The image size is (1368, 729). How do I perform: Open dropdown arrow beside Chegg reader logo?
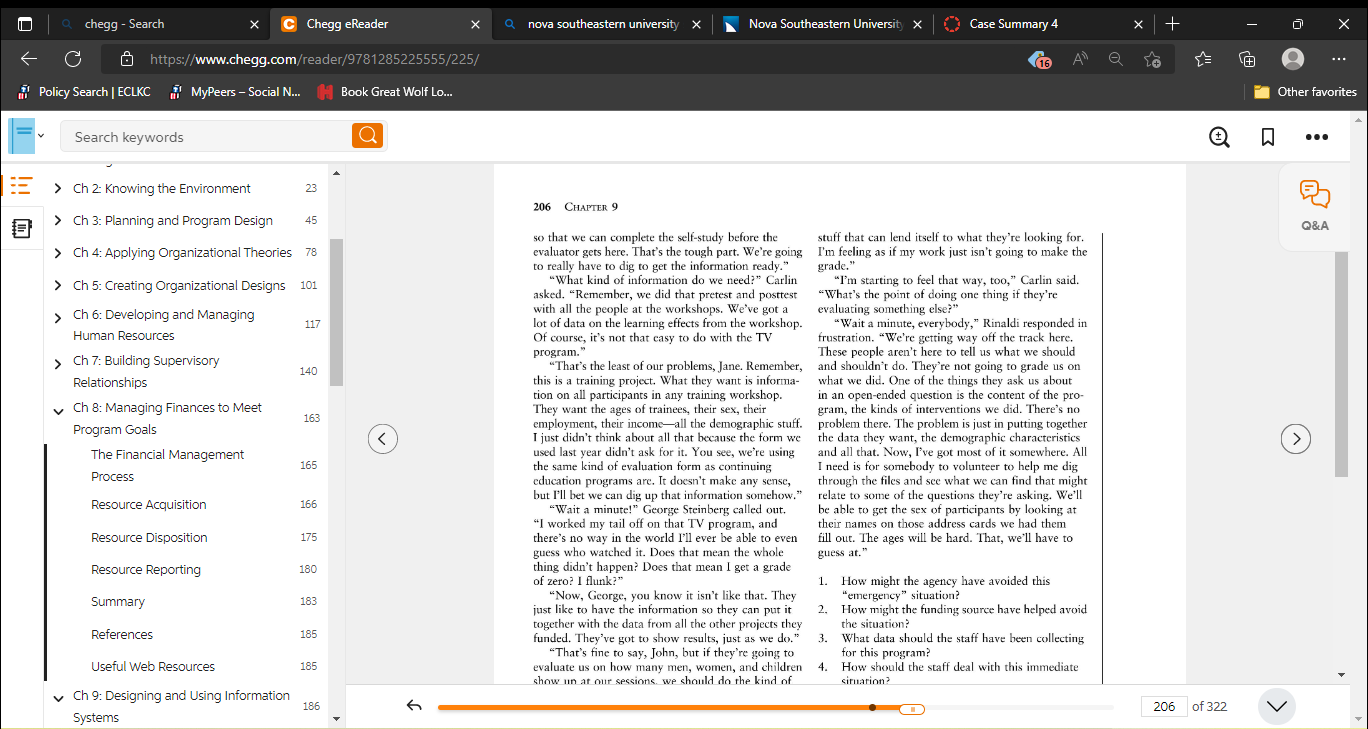pos(41,136)
